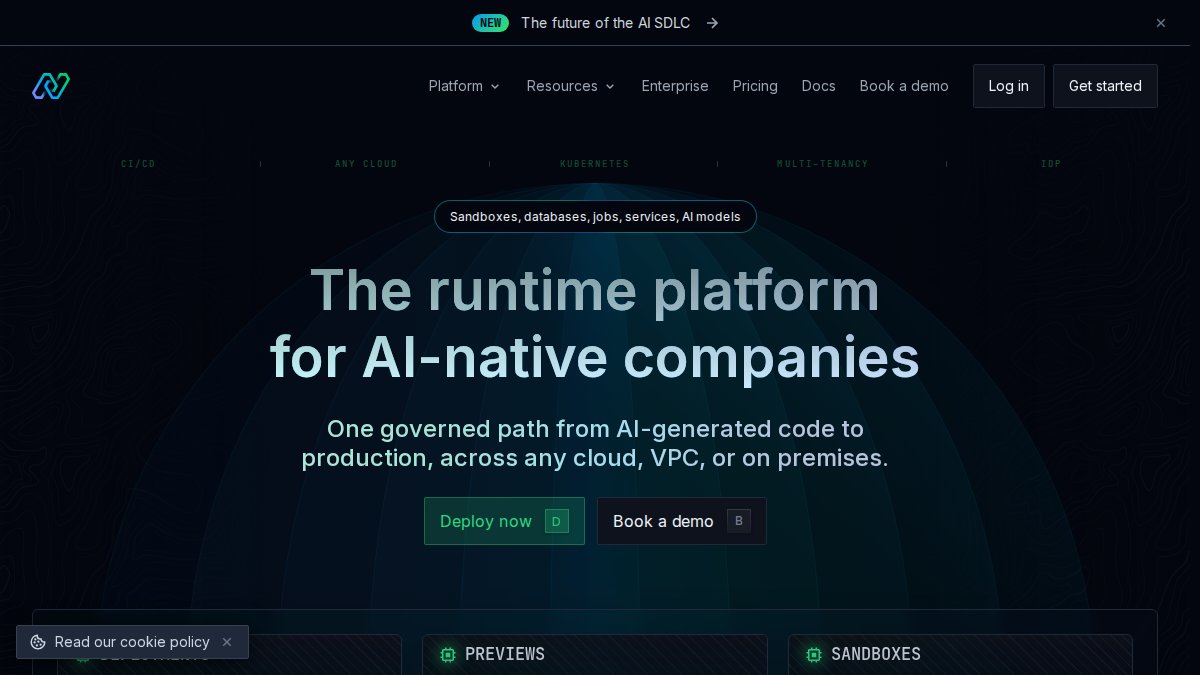The width and height of the screenshot is (1200, 675).
Task: Click the Sandboxes, databases, jobs pill
Action: point(595,216)
